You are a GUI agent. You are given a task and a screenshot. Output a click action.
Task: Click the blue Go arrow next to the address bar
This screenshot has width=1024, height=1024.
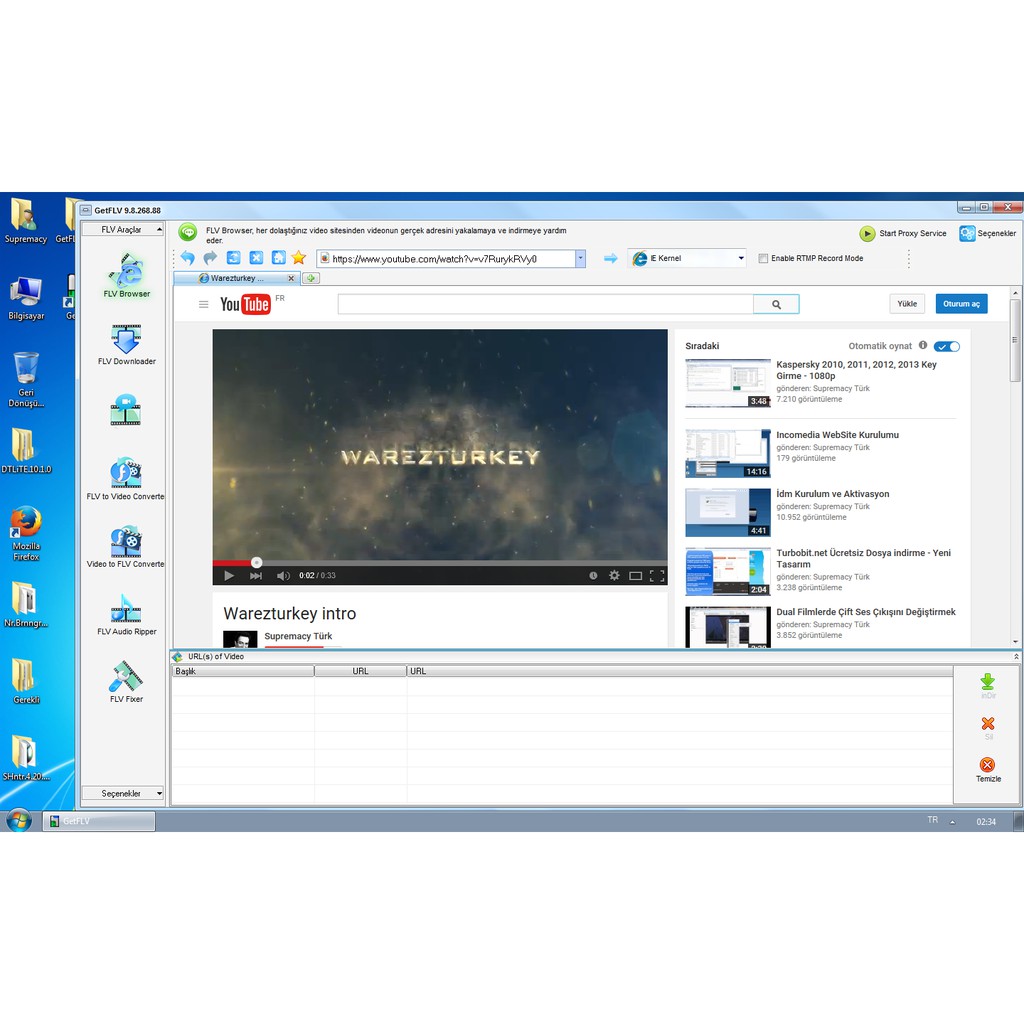click(x=611, y=259)
